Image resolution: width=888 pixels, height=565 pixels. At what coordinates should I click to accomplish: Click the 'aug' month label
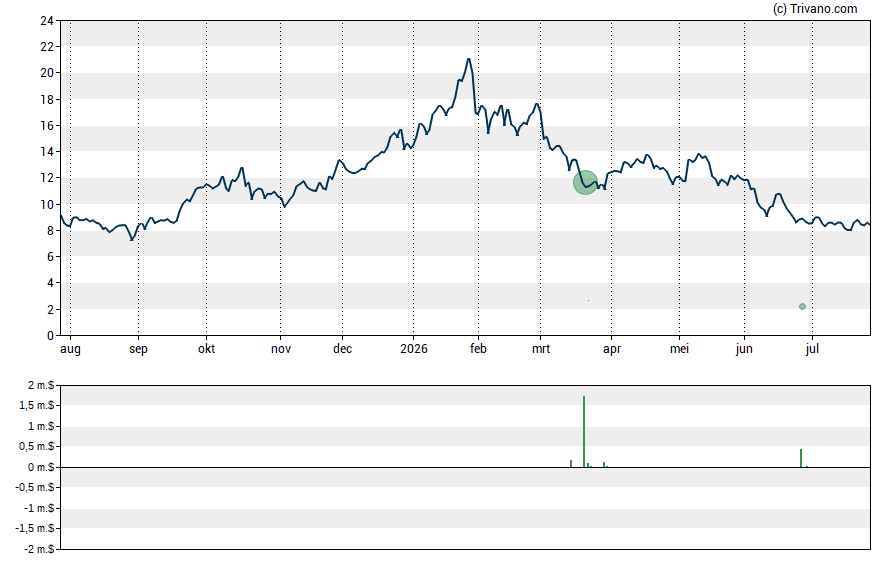70,349
